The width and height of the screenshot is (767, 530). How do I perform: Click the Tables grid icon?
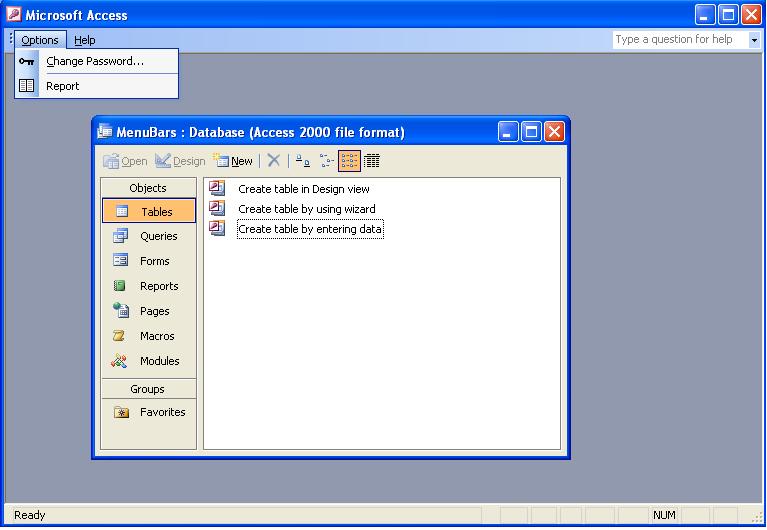click(122, 211)
